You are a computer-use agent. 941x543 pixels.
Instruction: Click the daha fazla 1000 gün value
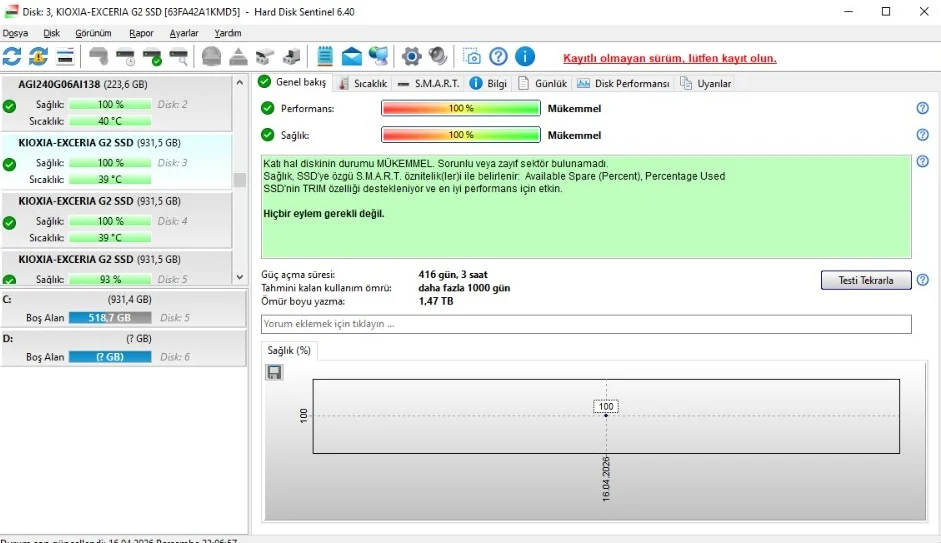[x=464, y=288]
